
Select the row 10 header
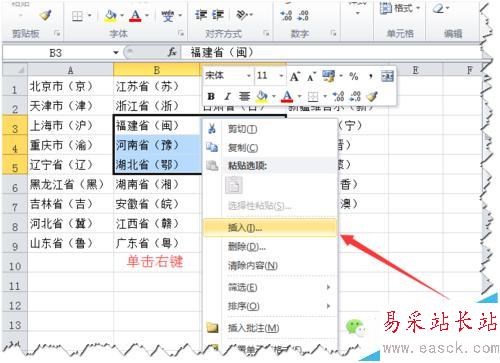(x=15, y=263)
